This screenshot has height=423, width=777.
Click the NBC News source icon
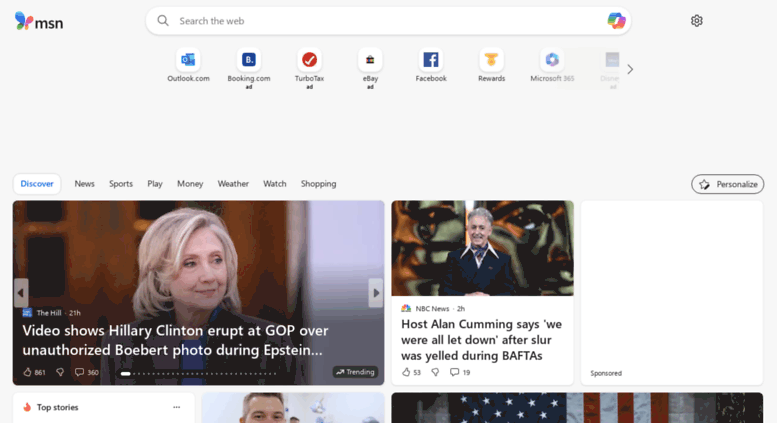pos(406,309)
